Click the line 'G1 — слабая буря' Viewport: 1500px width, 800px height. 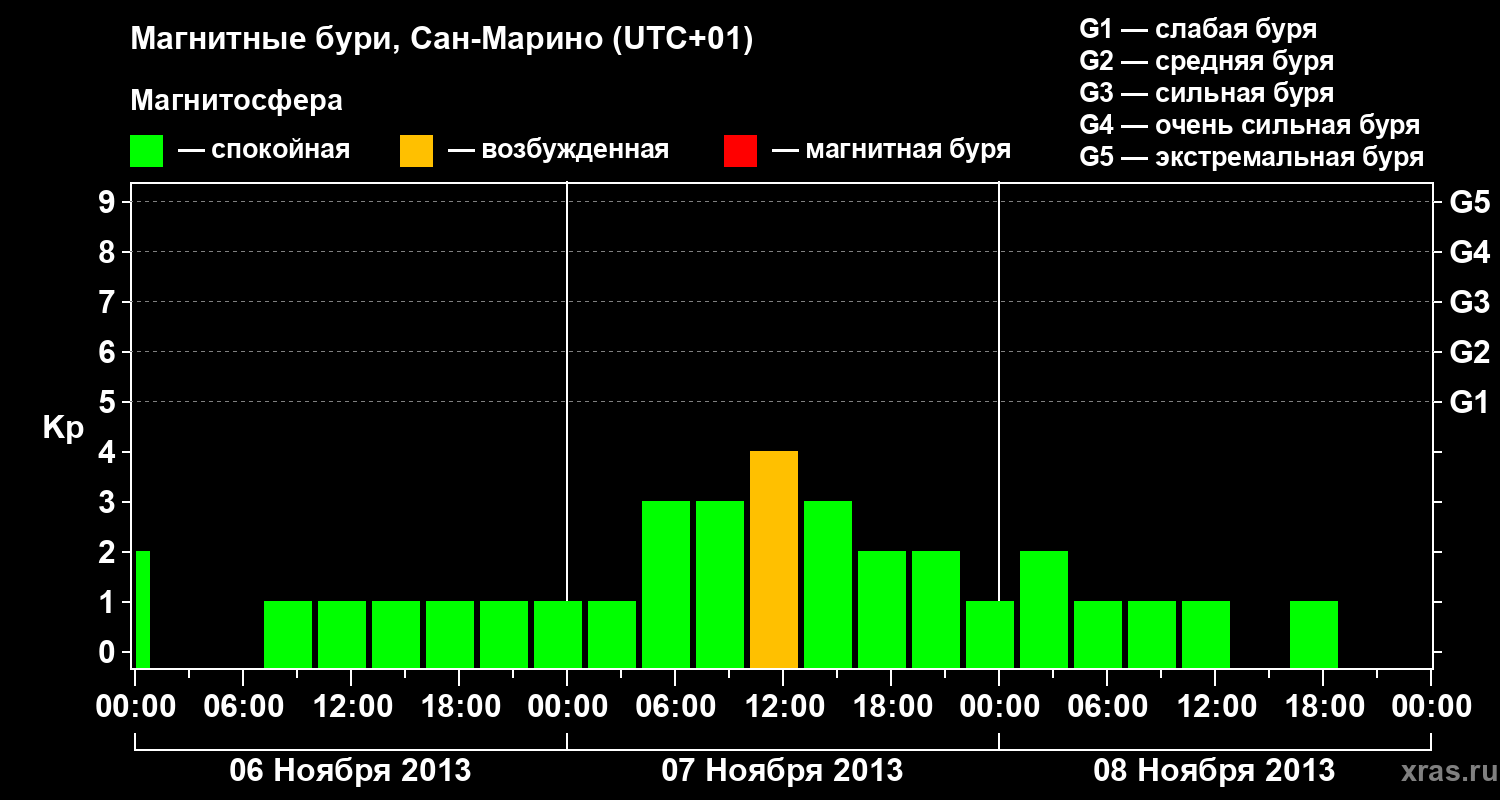point(1198,29)
